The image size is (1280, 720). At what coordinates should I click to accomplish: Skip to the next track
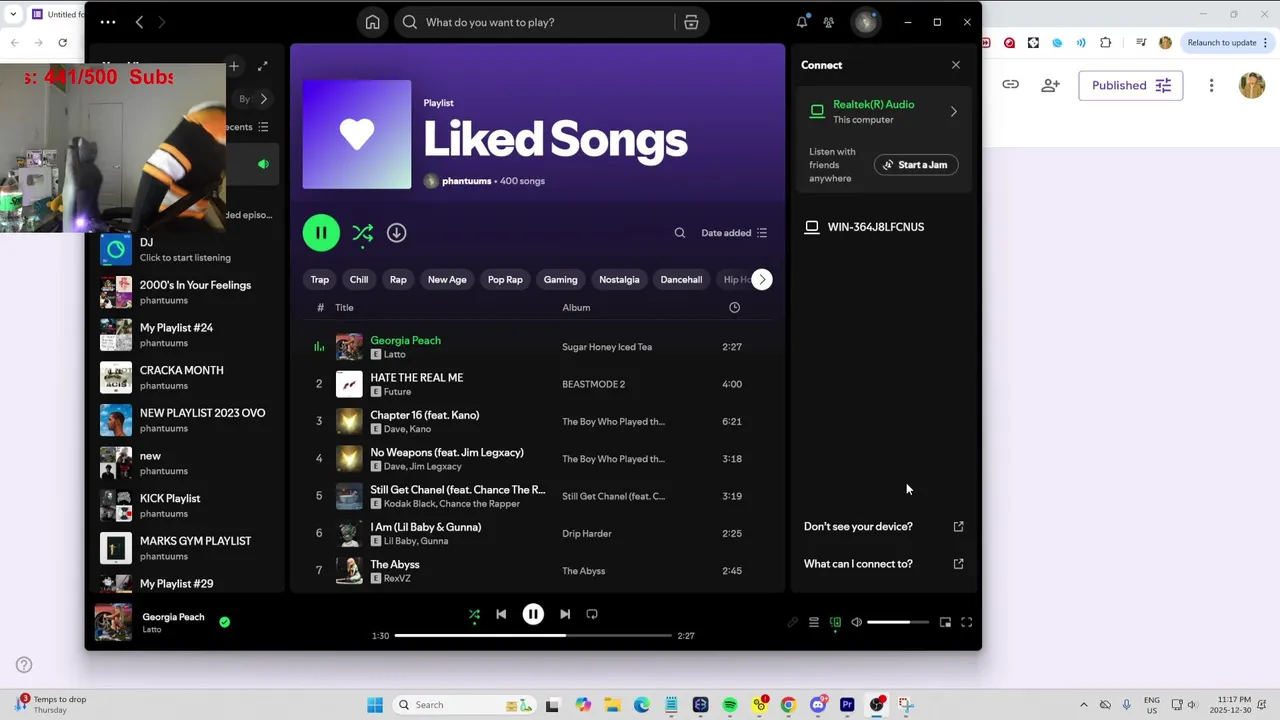pos(565,614)
